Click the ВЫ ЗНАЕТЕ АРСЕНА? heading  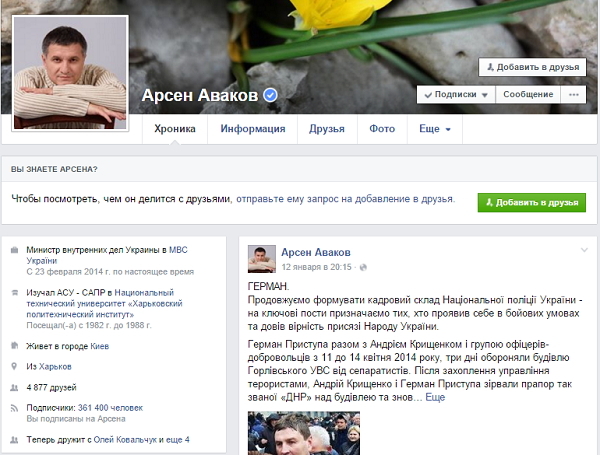pos(54,169)
